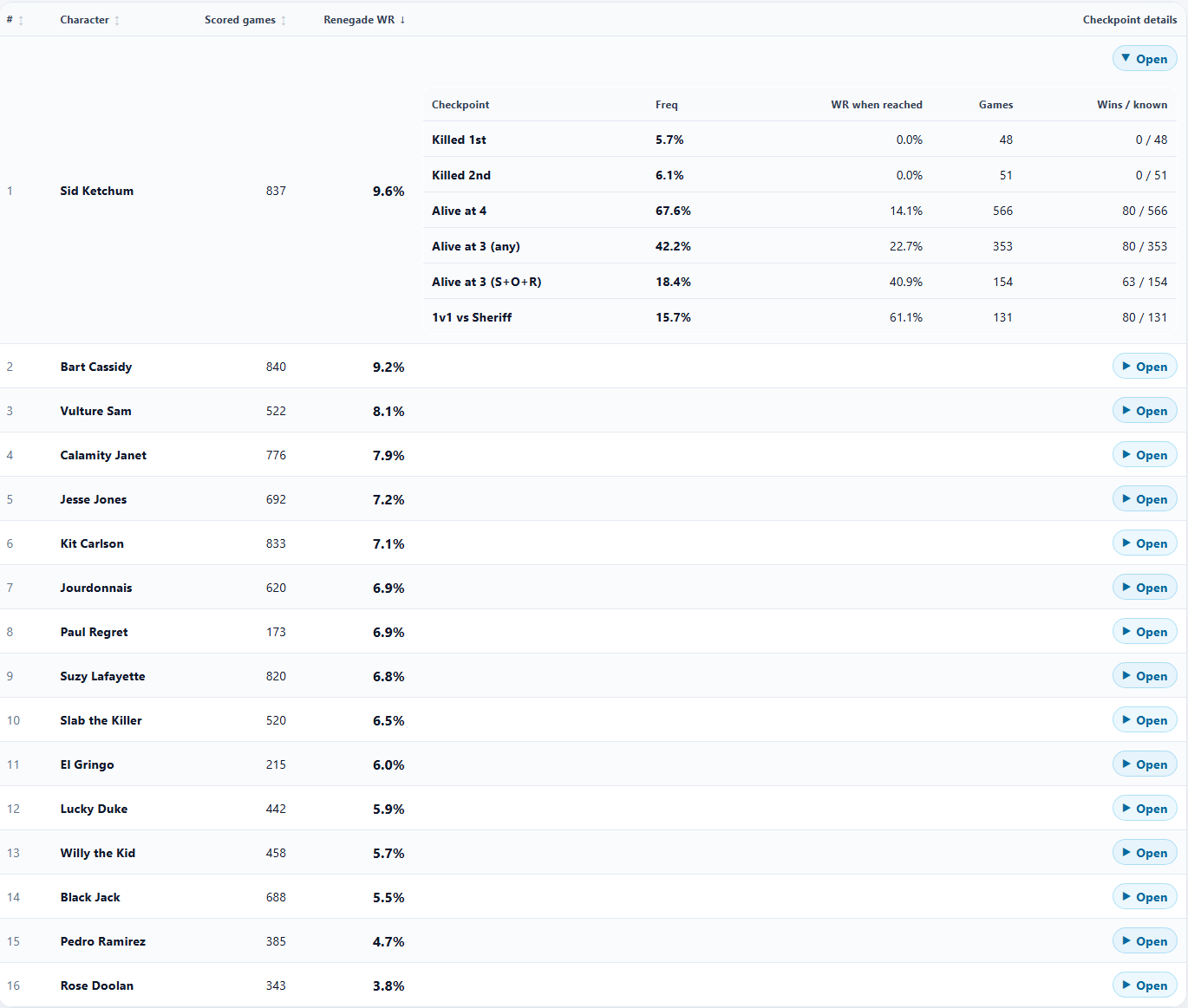Viewport: 1188px width, 1008px height.
Task: Click the Character column sort arrows
Action: pyautogui.click(x=117, y=20)
